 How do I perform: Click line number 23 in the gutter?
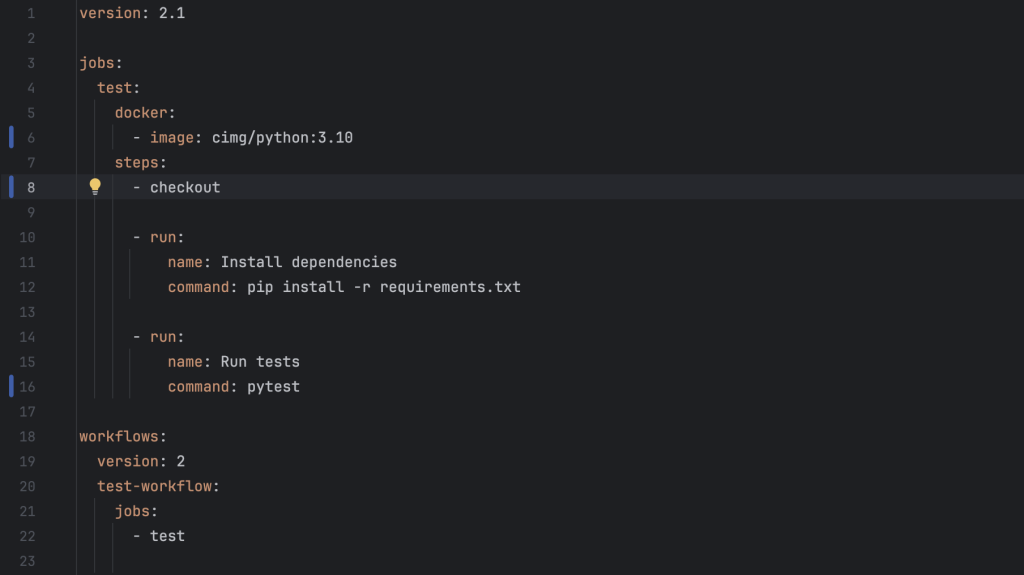[x=27, y=561]
